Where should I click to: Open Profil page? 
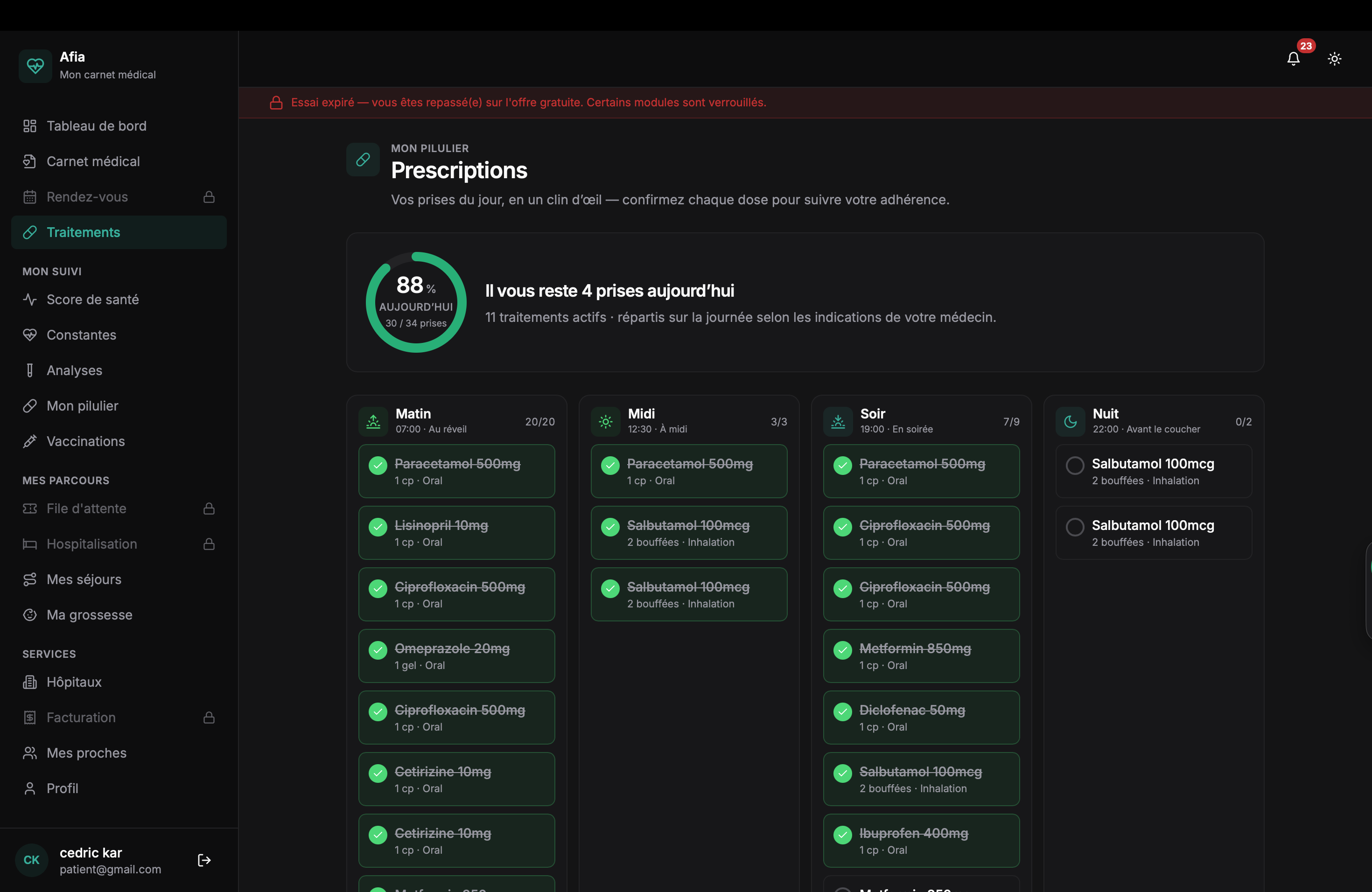pos(119,788)
